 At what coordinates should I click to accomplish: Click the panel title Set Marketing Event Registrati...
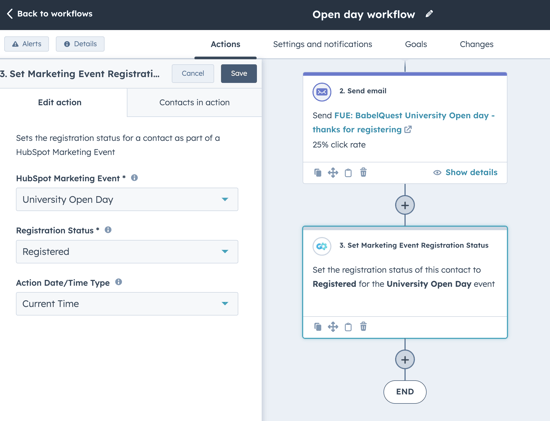pyautogui.click(x=80, y=74)
